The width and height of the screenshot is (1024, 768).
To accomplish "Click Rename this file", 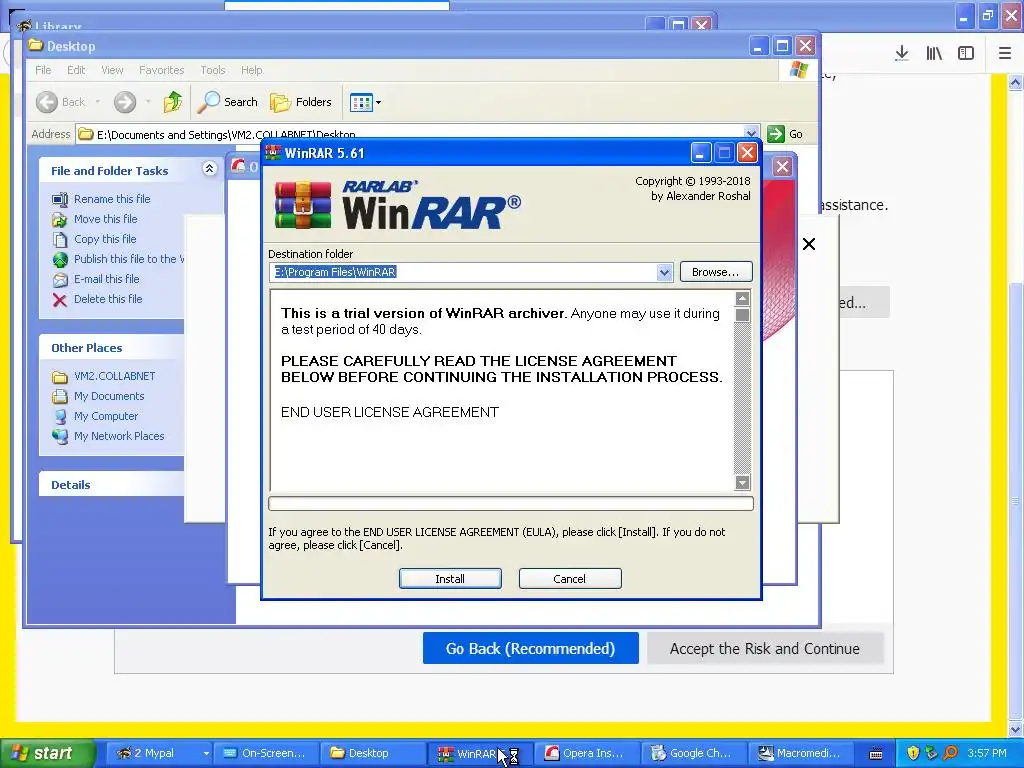I will click(x=112, y=199).
